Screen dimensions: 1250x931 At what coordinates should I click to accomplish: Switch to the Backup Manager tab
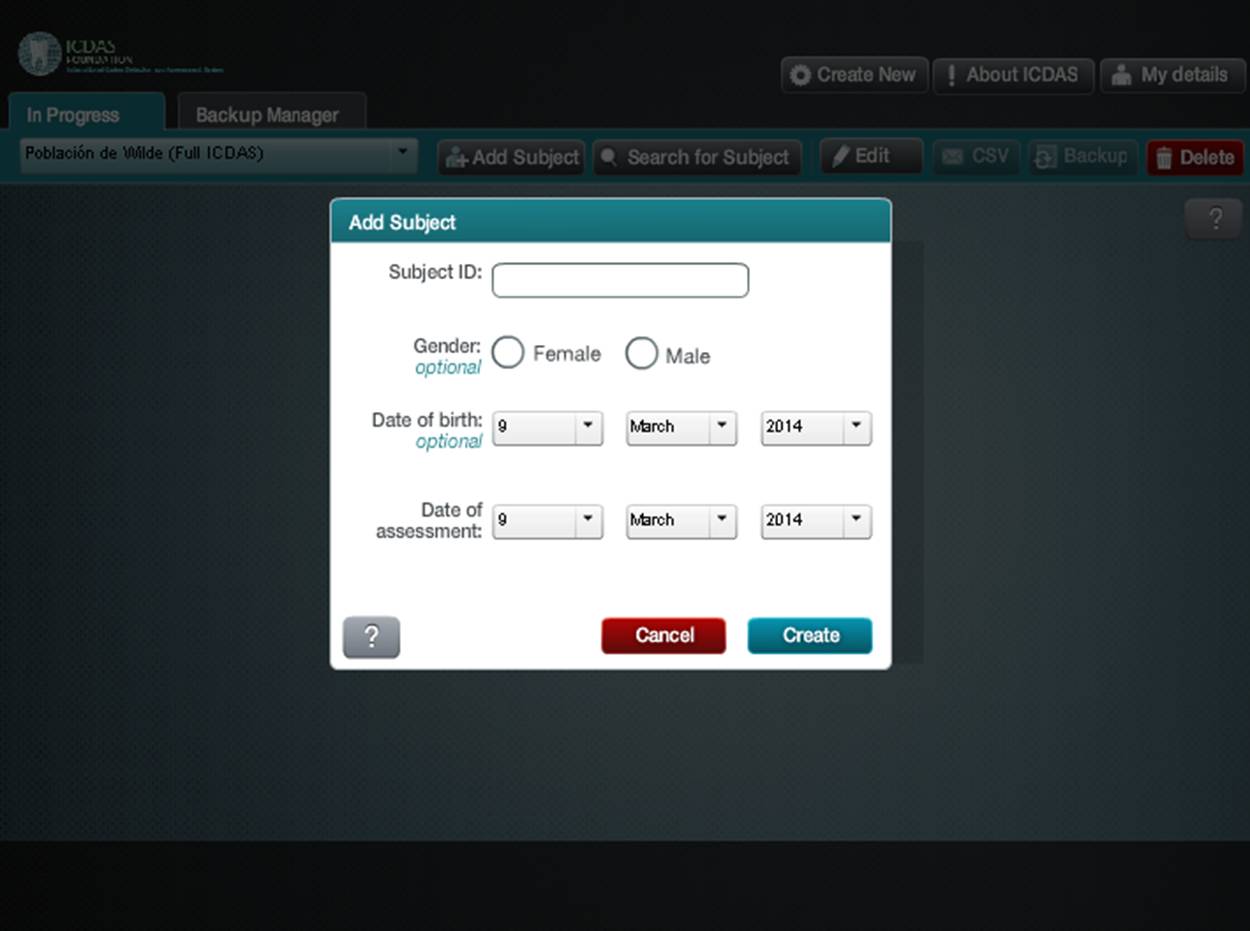point(267,115)
